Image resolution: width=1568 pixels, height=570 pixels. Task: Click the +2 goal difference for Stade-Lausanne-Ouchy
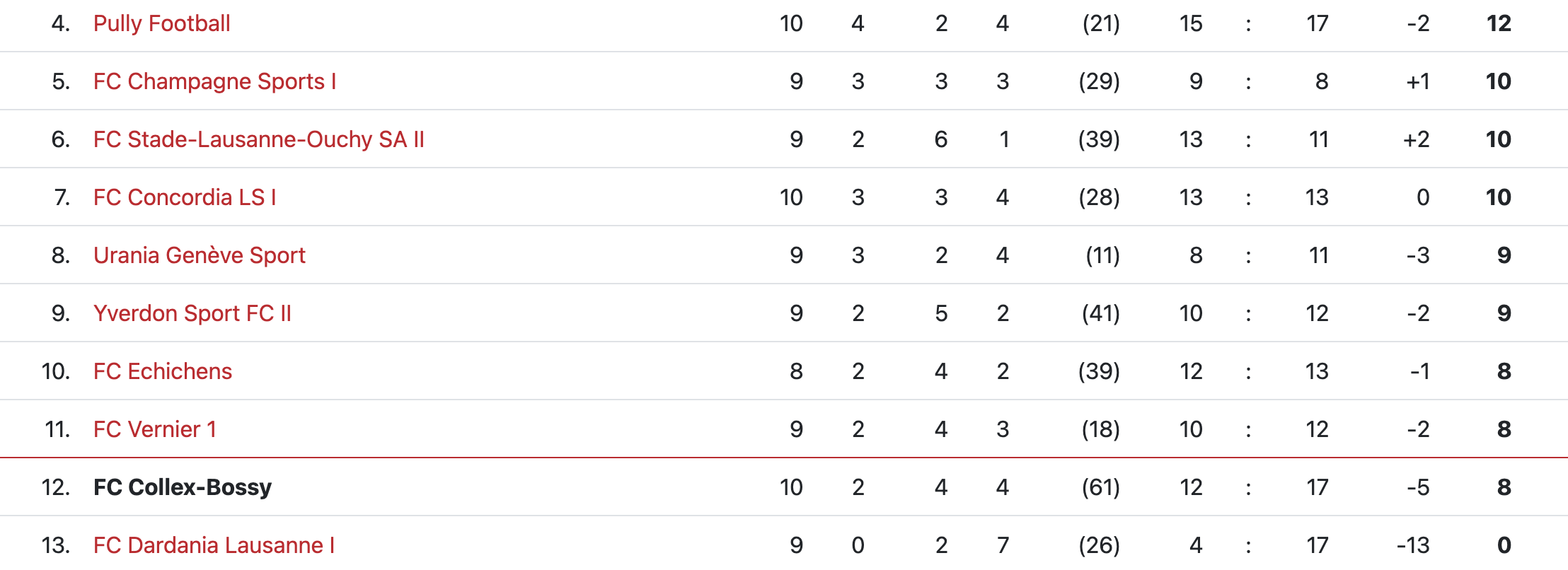[x=1416, y=139]
